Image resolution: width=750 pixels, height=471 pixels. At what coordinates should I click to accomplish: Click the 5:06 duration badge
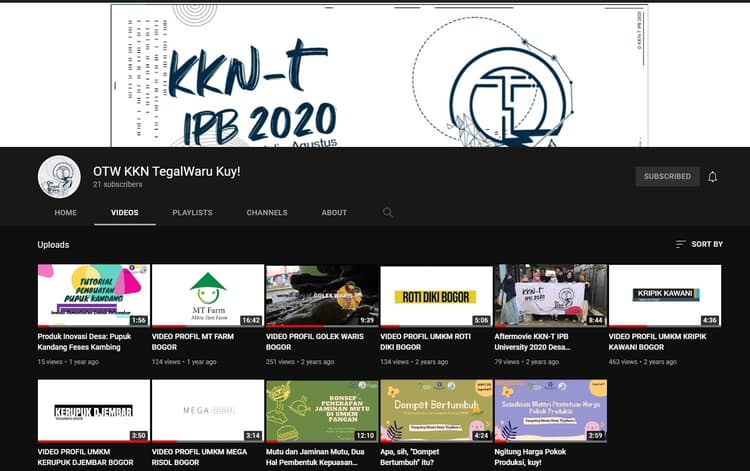[481, 320]
